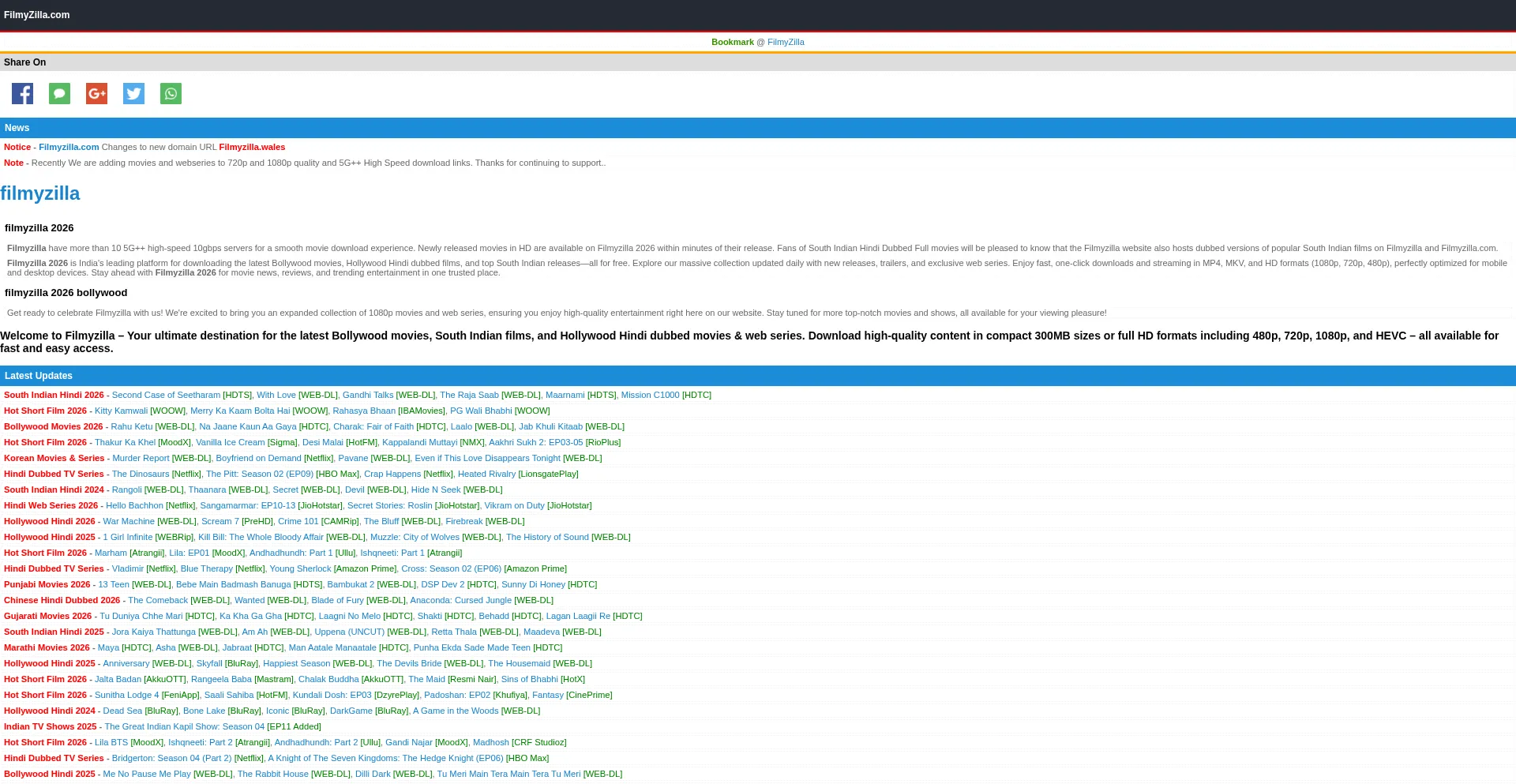Share the page on WhatsApp

click(x=171, y=94)
